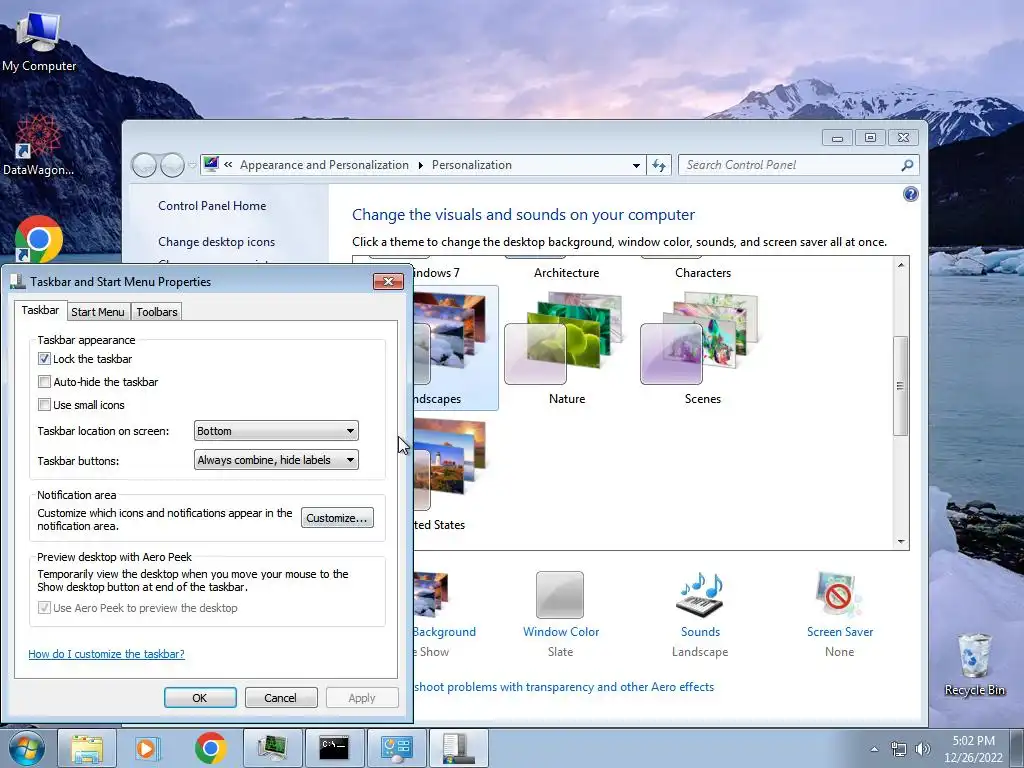
Task: Open Windows Explorer from taskbar
Action: coord(87,748)
